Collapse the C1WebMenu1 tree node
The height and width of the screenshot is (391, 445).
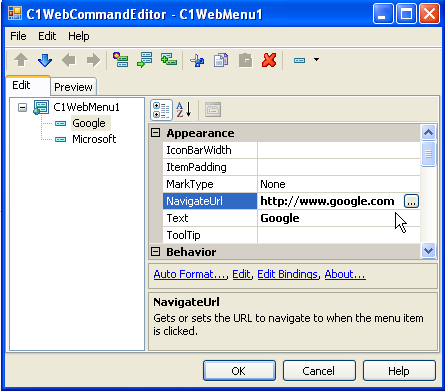(22, 107)
